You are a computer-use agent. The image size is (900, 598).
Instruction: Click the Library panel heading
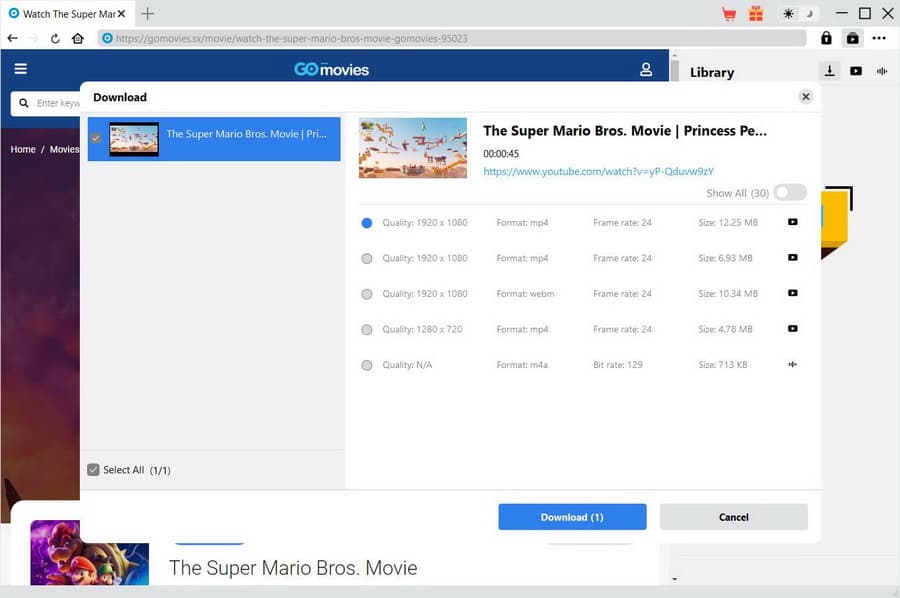(712, 72)
